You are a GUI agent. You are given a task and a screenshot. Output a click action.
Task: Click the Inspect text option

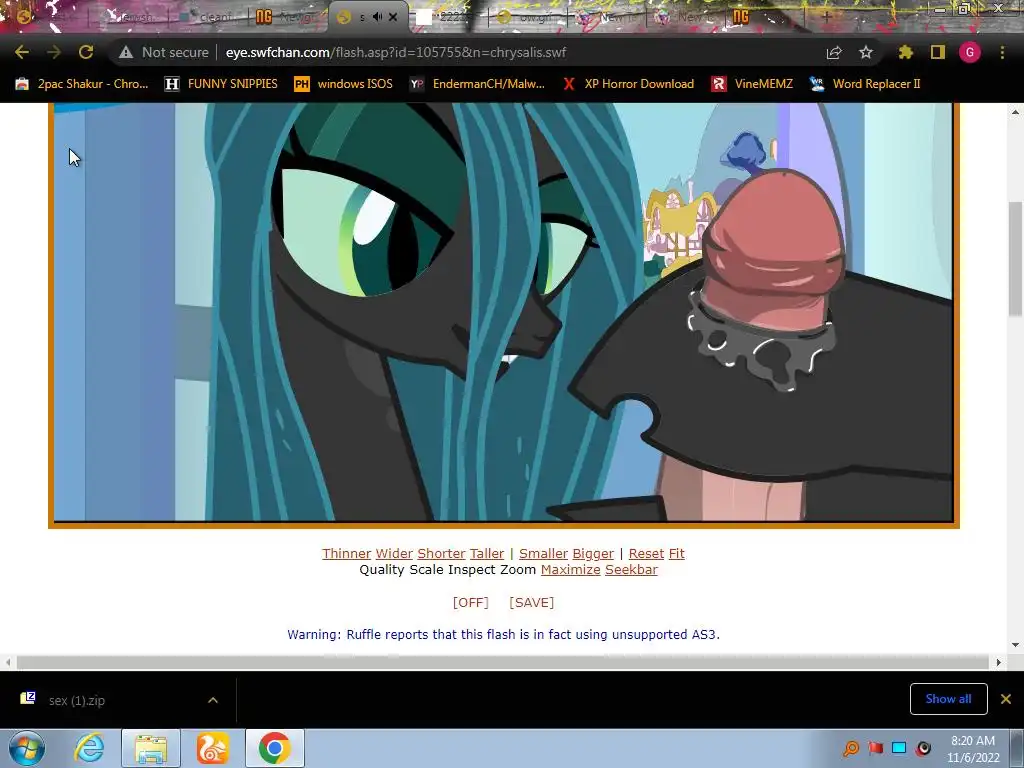pyautogui.click(x=472, y=569)
